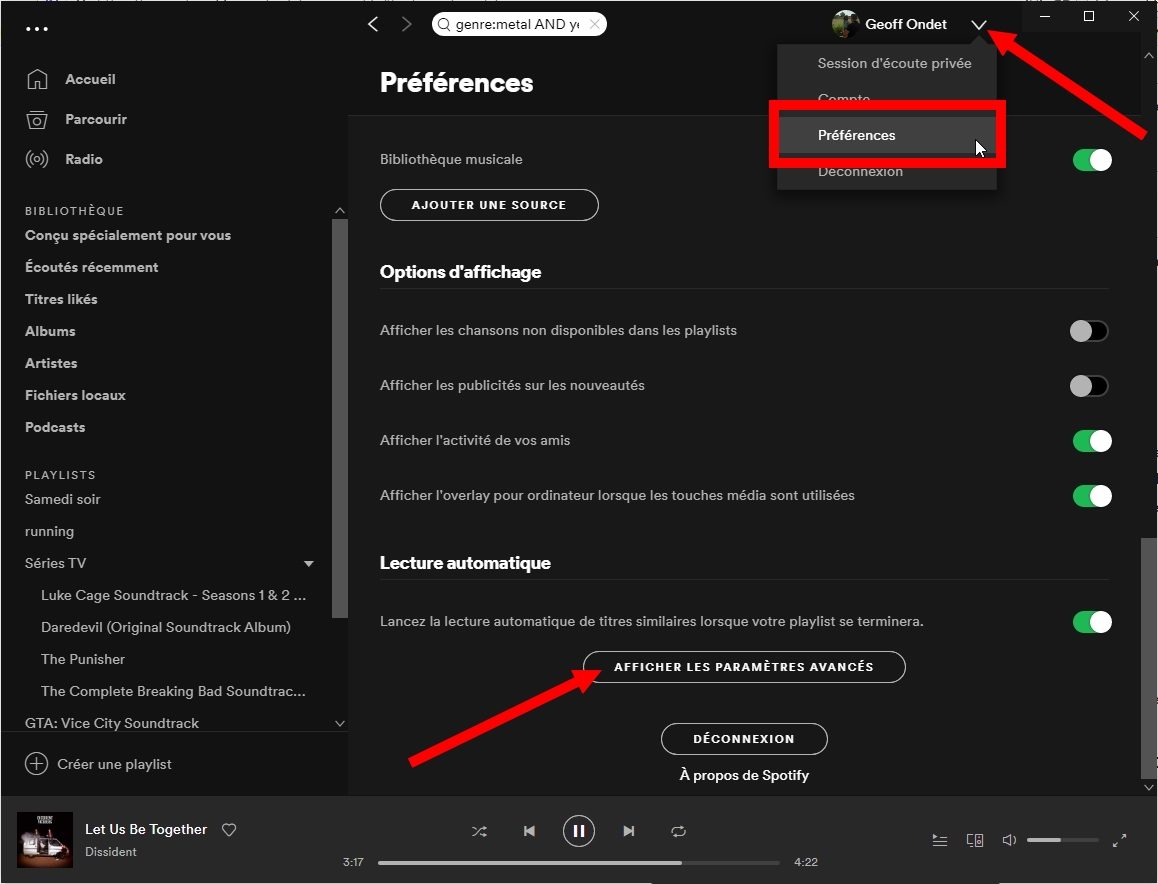Click sidebar scroll up arrow
This screenshot has width=1158, height=884.
click(340, 210)
